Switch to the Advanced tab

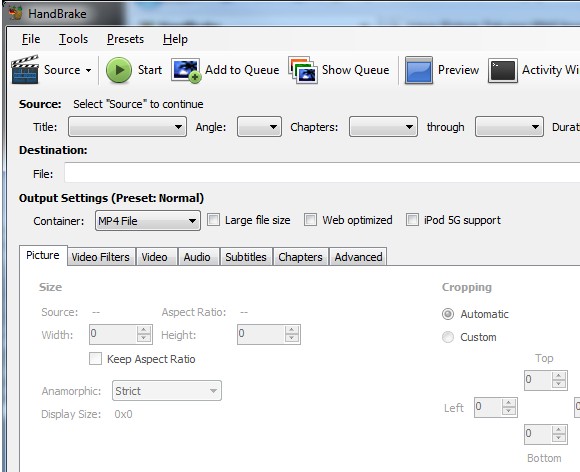coord(358,257)
